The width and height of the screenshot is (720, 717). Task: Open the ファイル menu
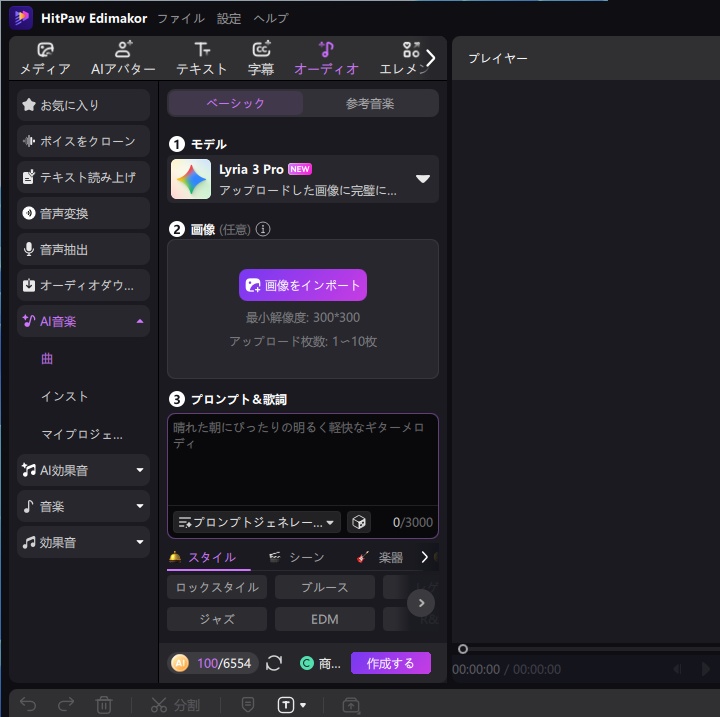click(x=181, y=18)
